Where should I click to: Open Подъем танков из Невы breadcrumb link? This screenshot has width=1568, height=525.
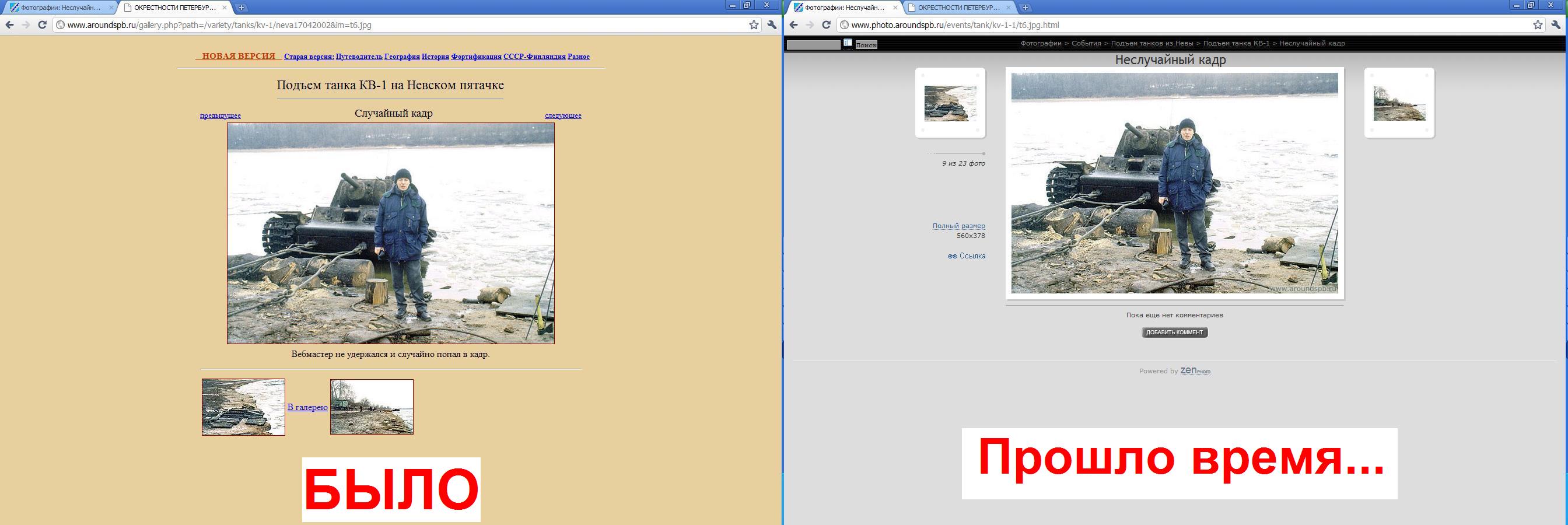point(1153,43)
